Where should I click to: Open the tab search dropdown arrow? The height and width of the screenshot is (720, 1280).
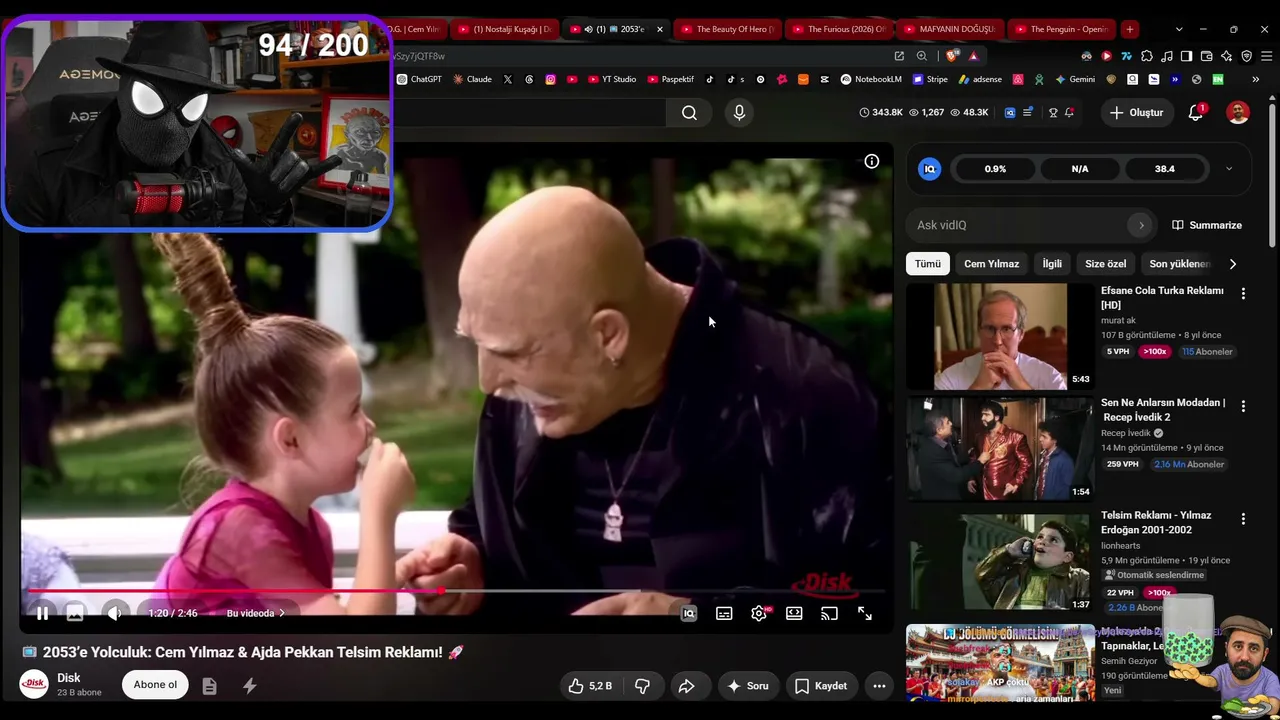point(1179,29)
